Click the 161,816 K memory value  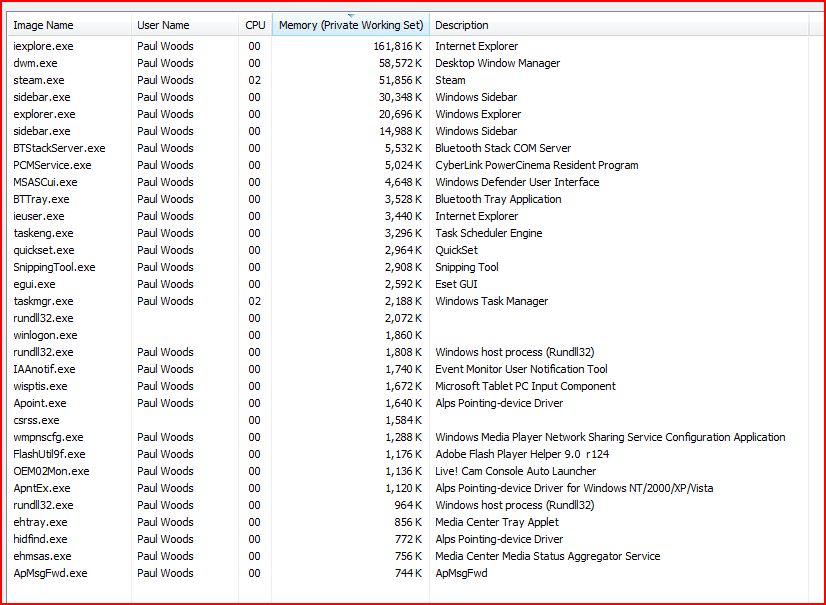click(398, 46)
